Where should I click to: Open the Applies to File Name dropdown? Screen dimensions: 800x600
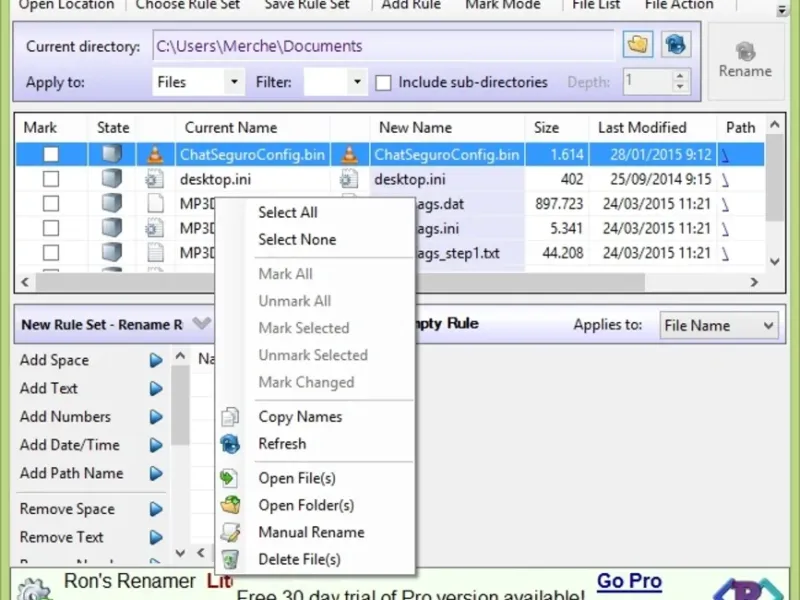[x=719, y=326]
